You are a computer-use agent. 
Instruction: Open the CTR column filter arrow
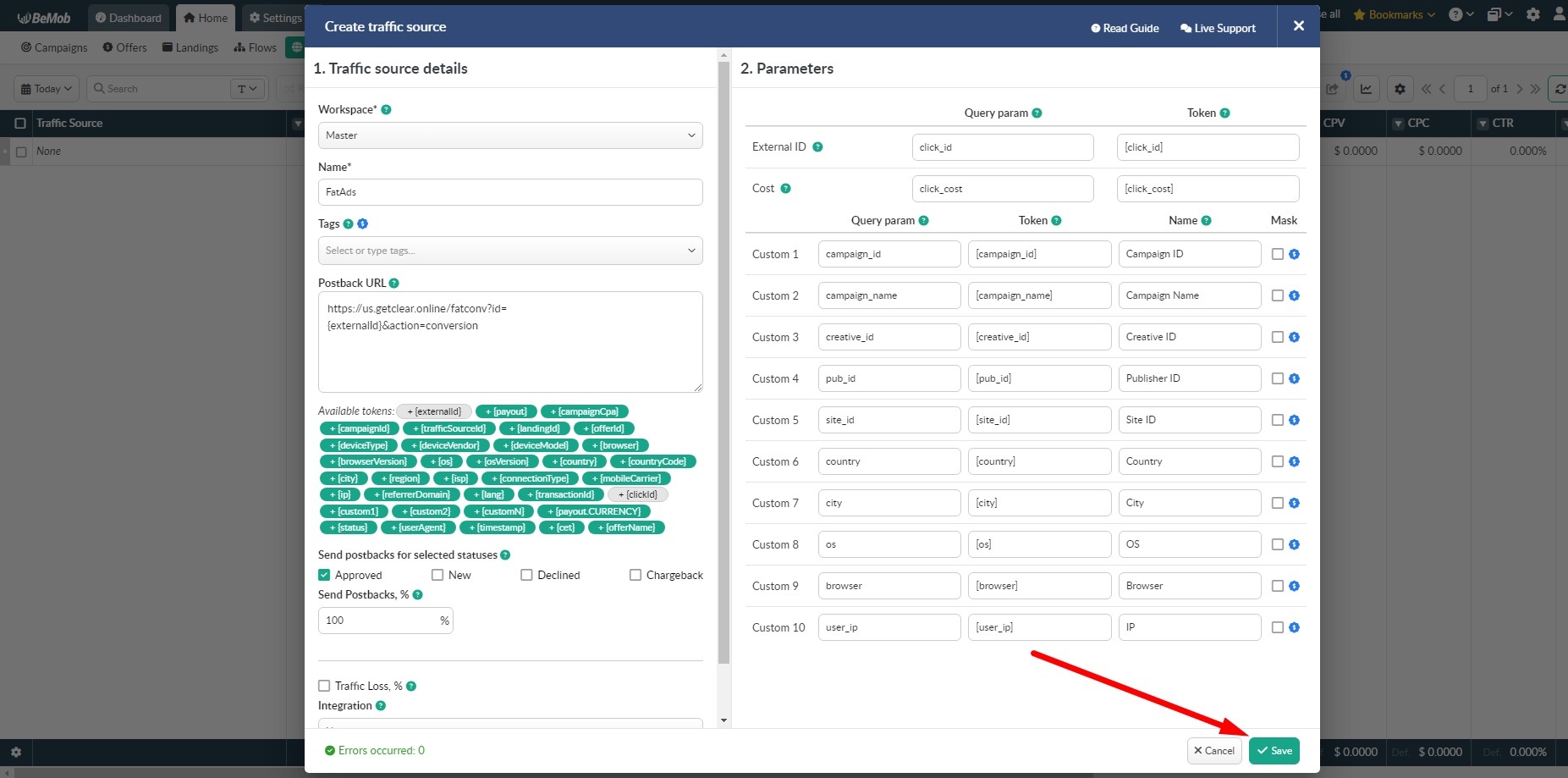[x=1483, y=124]
